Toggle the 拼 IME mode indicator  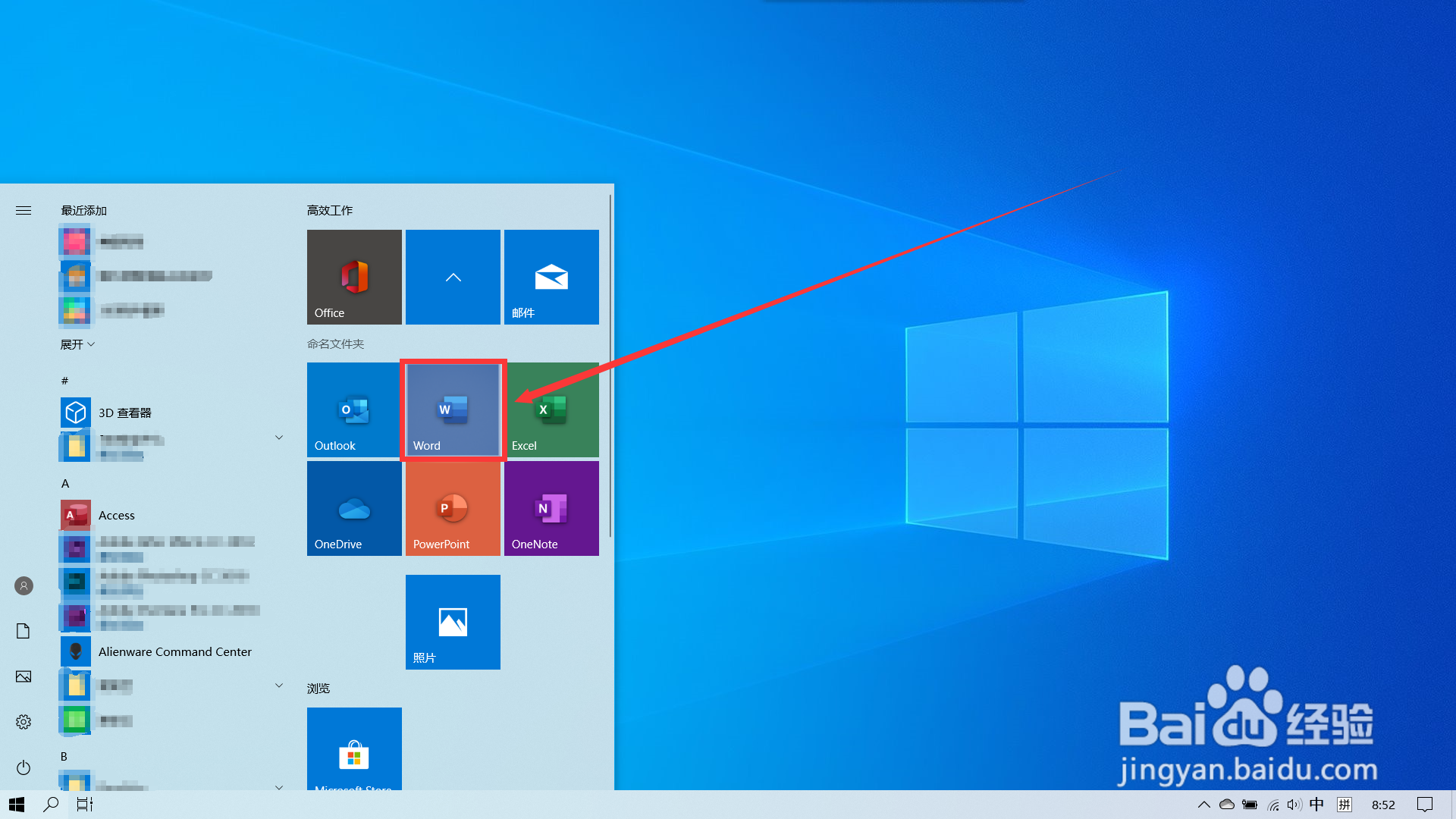pos(1345,805)
